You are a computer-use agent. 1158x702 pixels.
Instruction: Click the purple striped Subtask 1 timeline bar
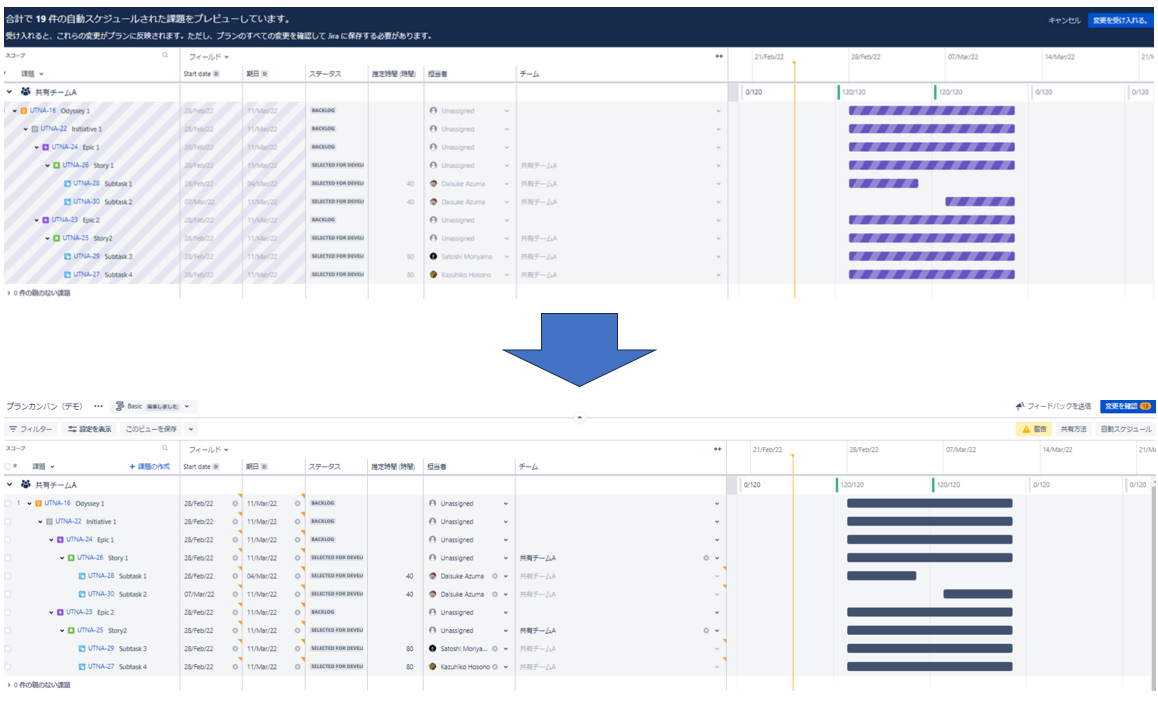pos(883,184)
